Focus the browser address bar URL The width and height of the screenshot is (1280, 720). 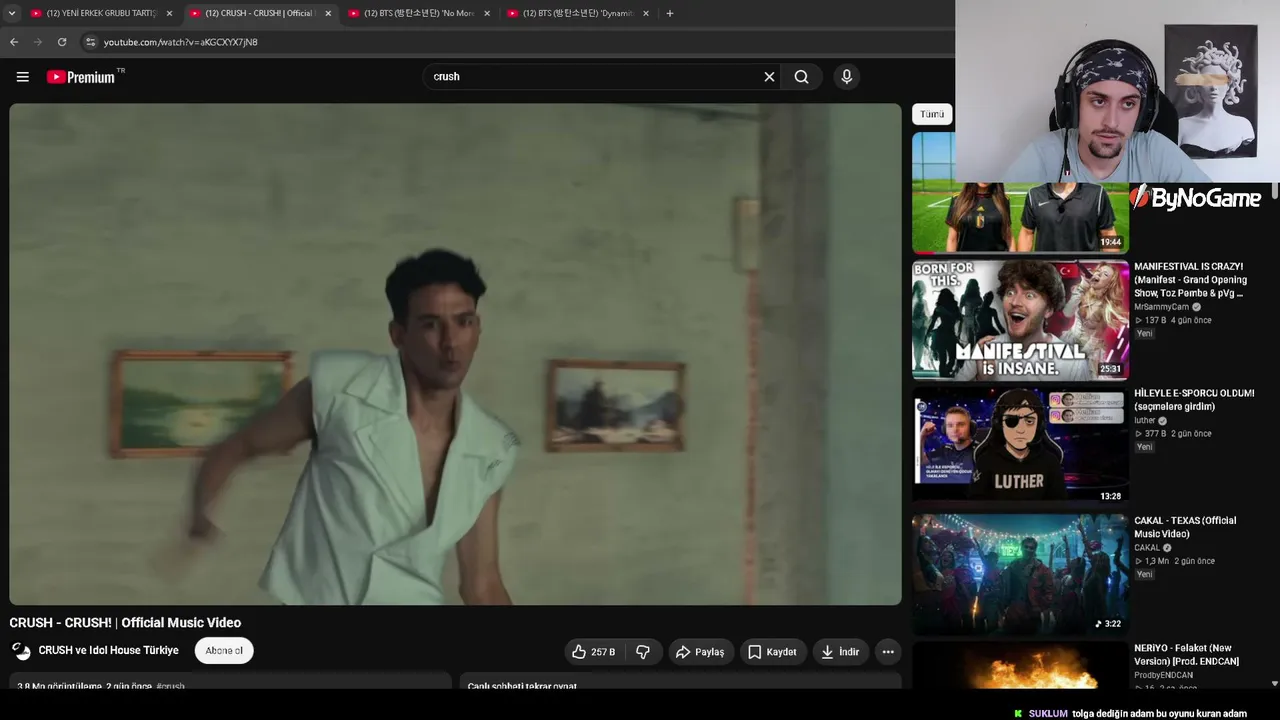point(181,42)
